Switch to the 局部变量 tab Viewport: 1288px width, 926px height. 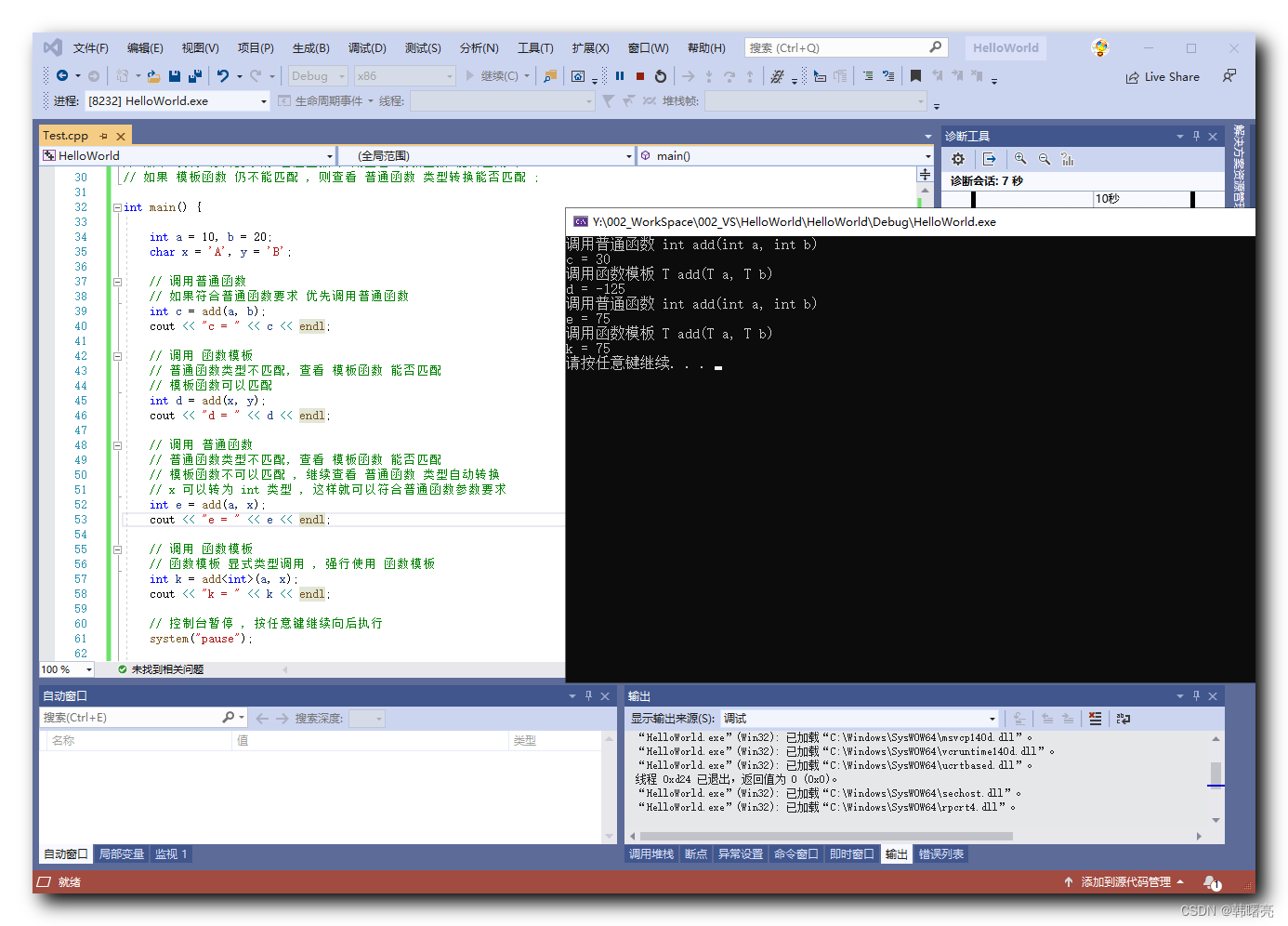tap(122, 854)
